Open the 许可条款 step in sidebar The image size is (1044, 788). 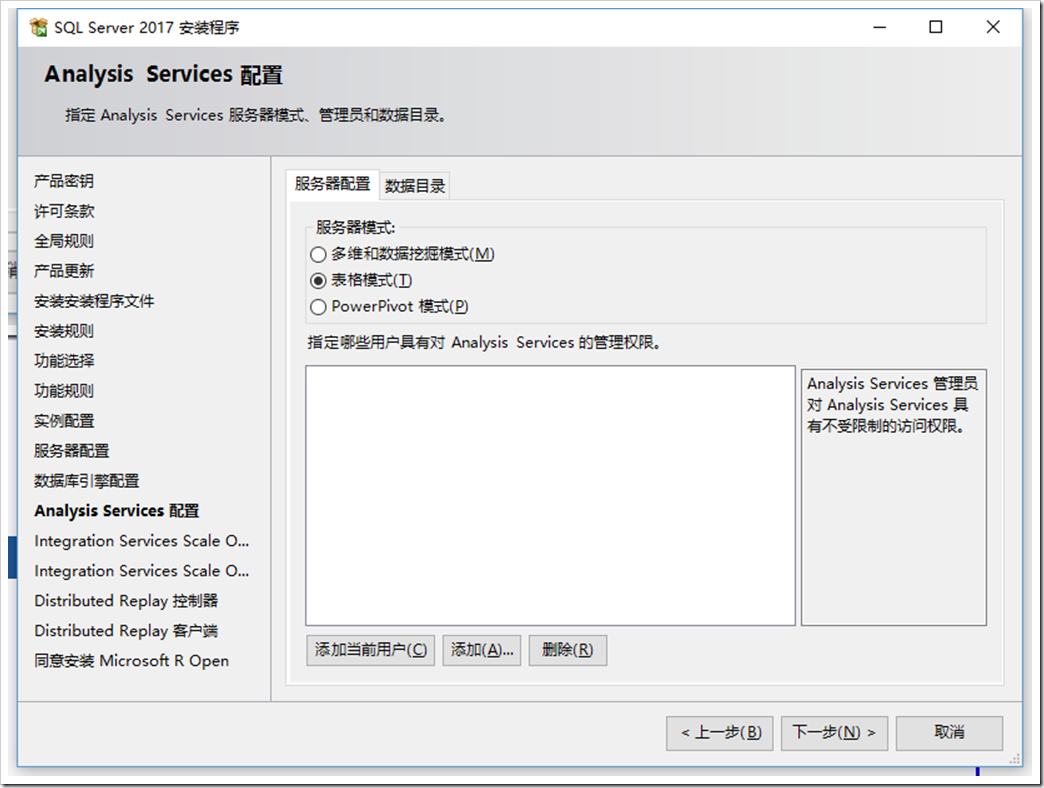click(64, 211)
